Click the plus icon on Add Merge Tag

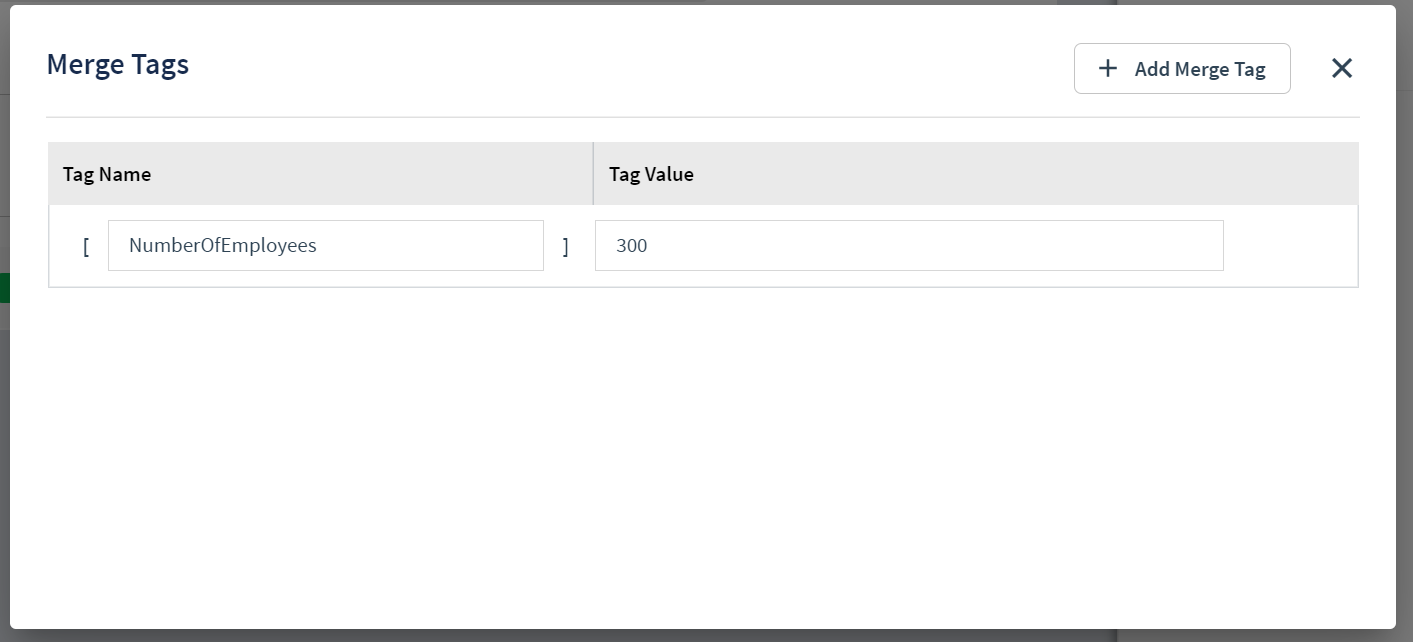[x=1108, y=68]
